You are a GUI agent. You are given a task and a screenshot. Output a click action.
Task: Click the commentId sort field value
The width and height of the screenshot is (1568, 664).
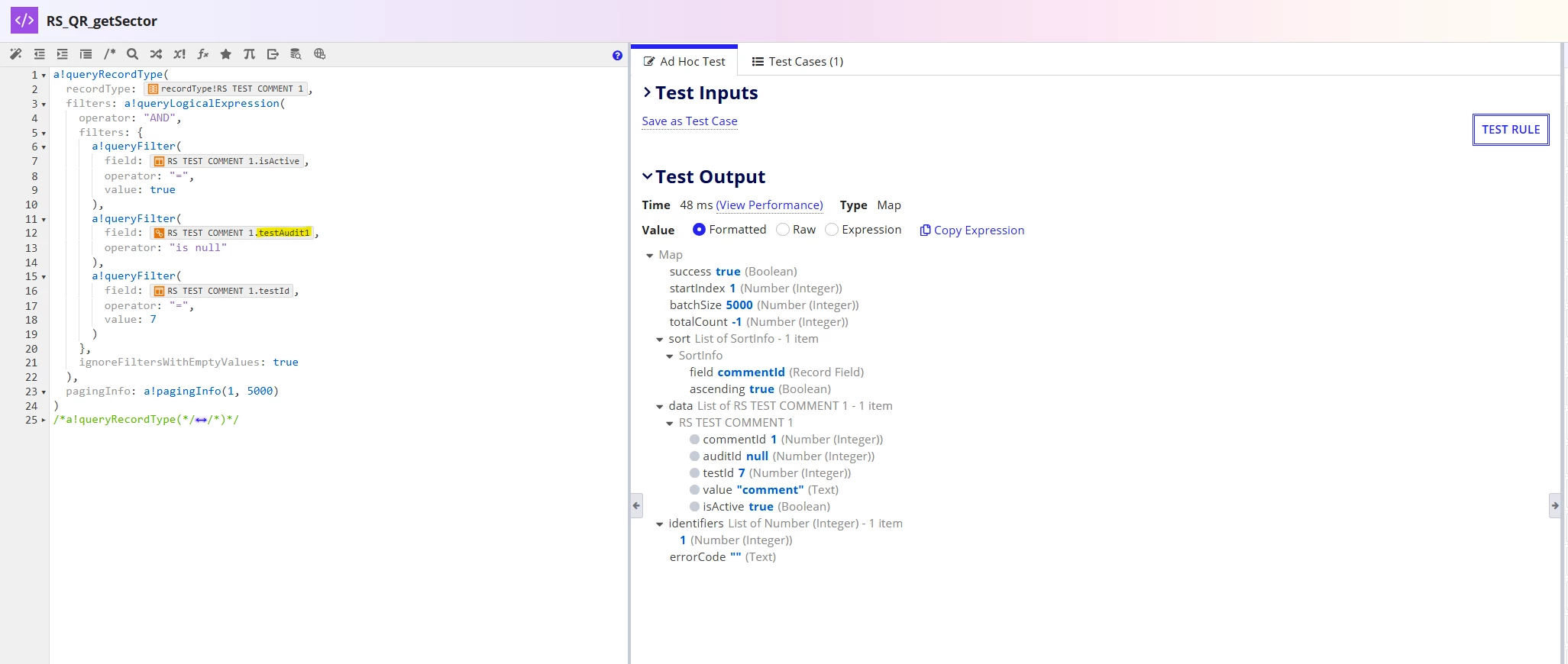[751, 372]
